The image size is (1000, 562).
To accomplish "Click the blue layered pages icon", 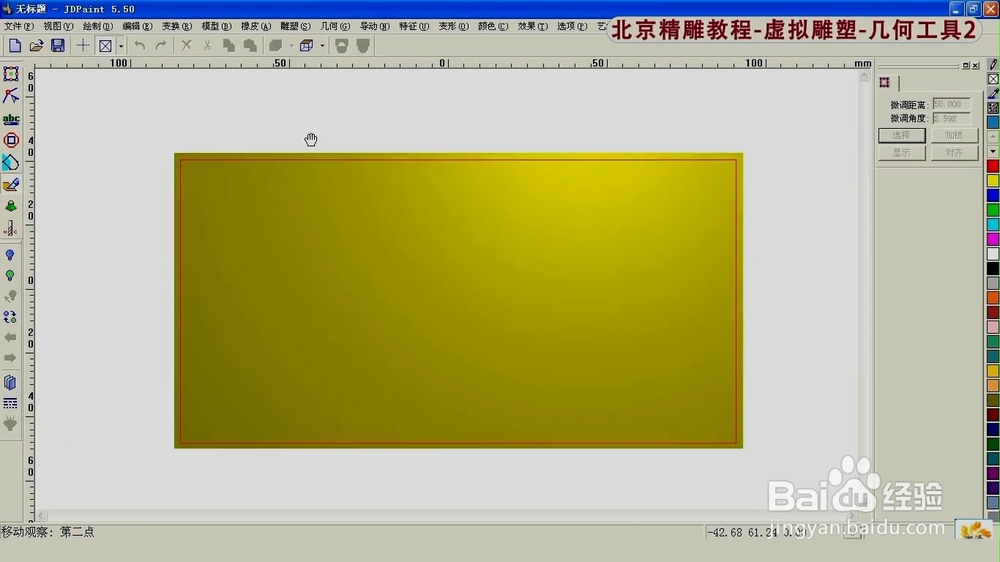I will (x=10, y=382).
